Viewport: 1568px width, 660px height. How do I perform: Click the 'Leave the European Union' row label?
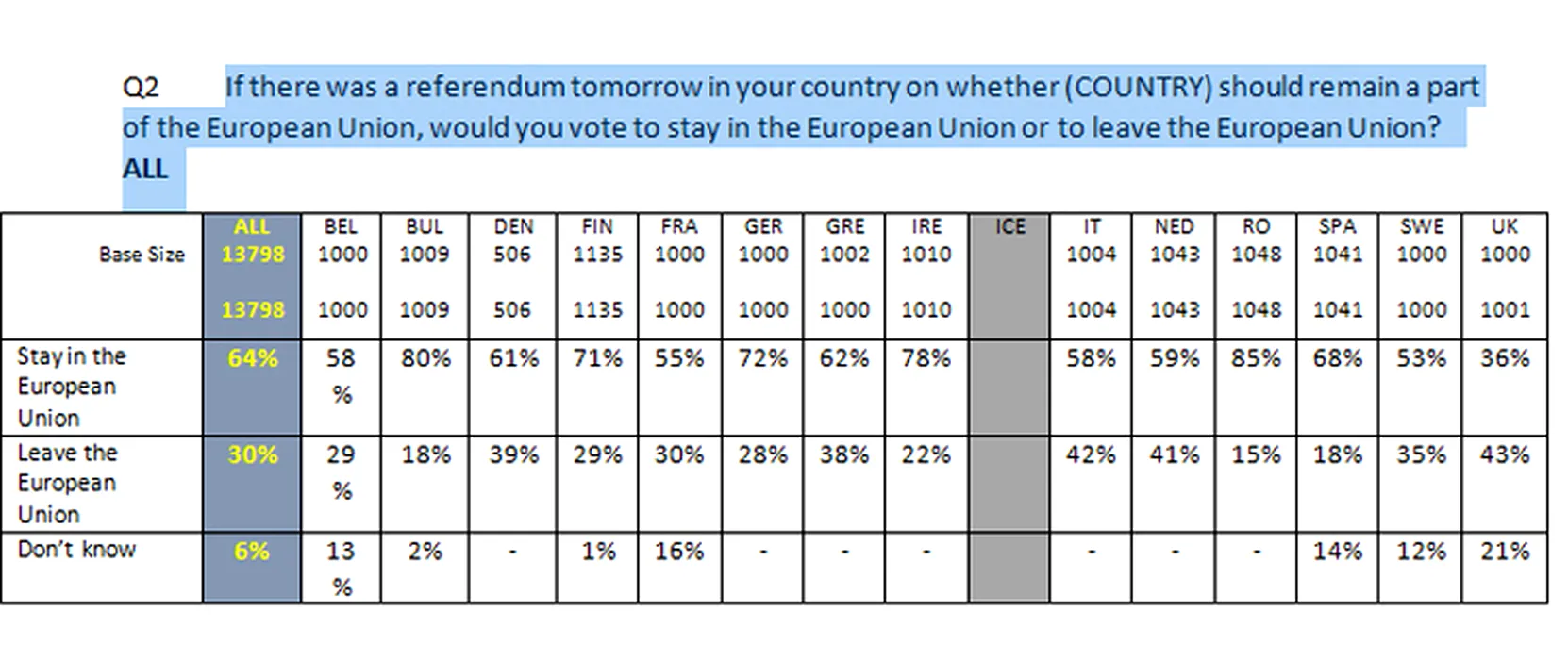pos(67,483)
